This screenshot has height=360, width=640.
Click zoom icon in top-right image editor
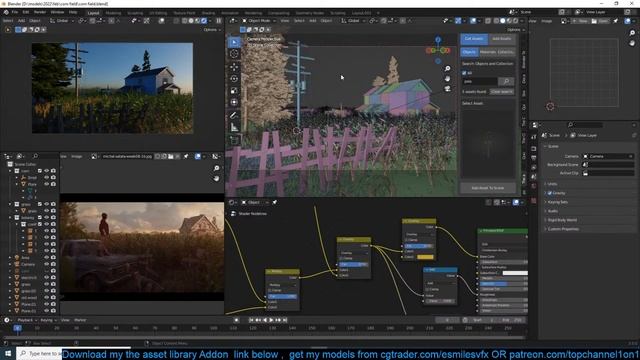click(x=632, y=33)
